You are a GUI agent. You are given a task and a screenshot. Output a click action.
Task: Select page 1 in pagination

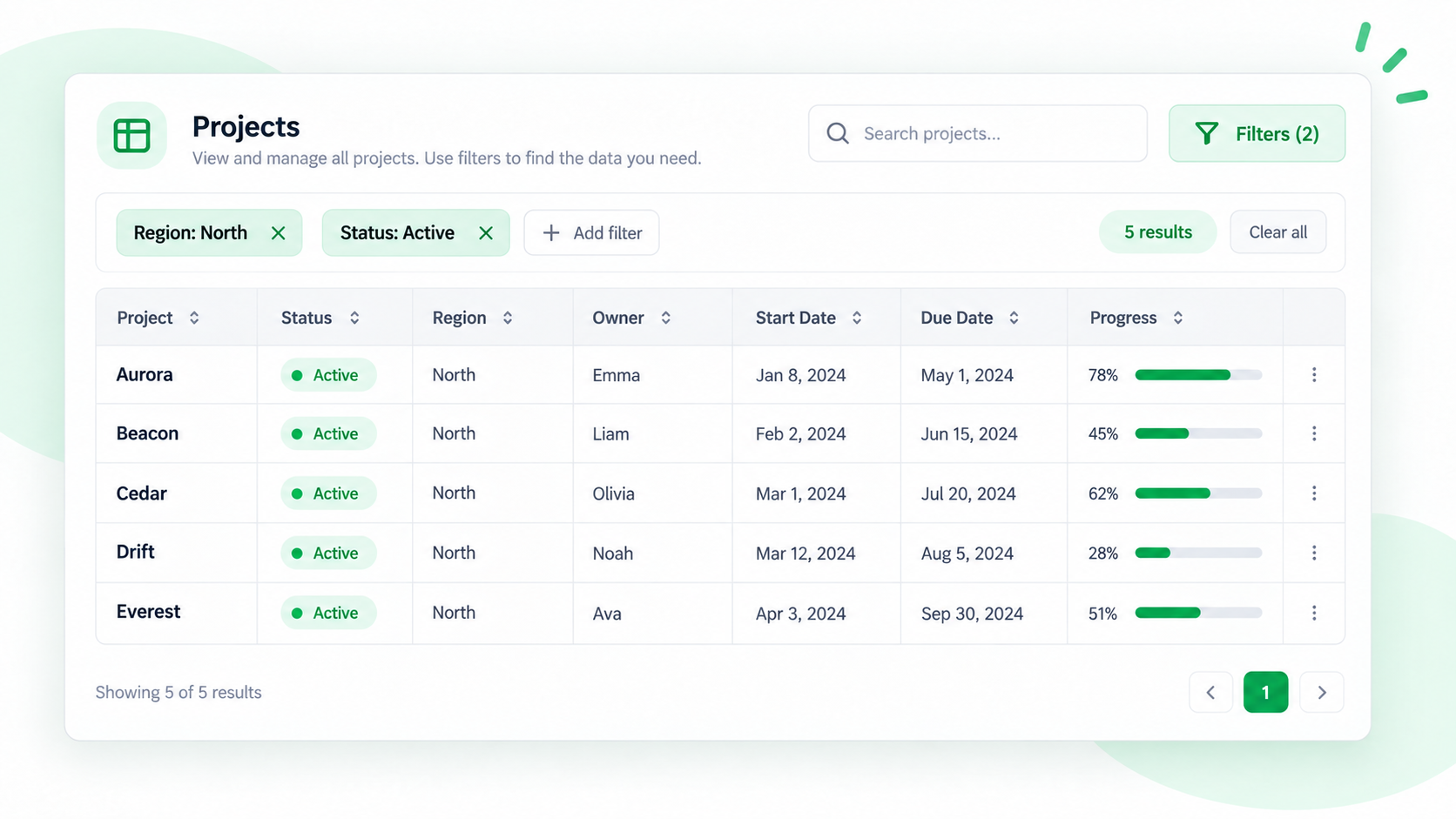click(1265, 693)
